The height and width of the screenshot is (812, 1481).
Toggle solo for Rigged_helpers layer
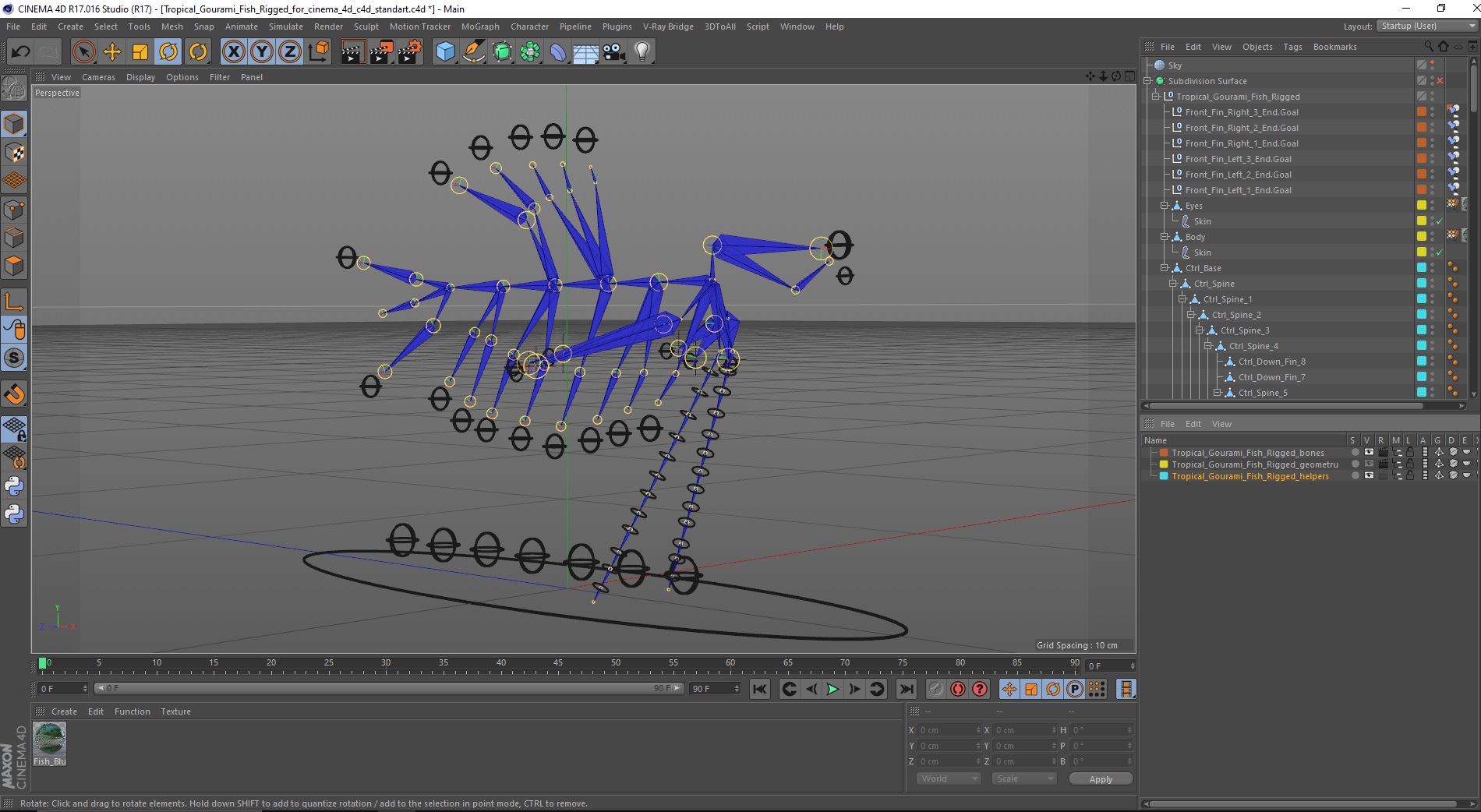[x=1355, y=476]
